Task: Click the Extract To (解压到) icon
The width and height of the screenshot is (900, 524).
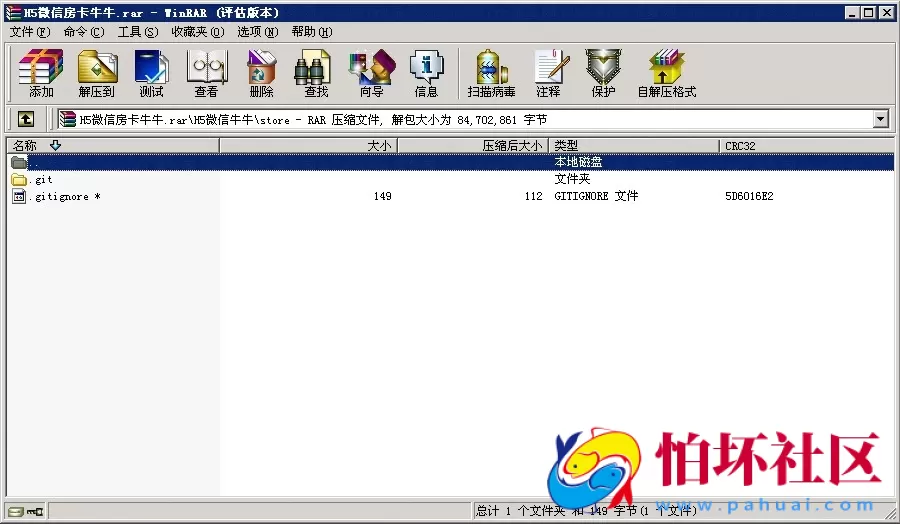Action: pyautogui.click(x=96, y=73)
